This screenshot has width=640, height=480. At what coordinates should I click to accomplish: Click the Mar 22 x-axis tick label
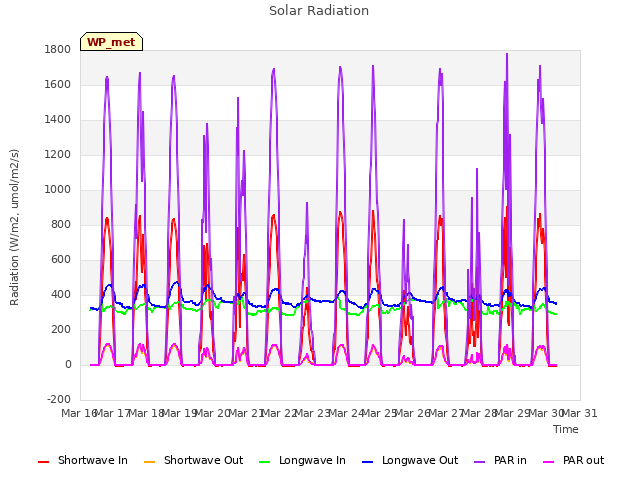(280, 413)
